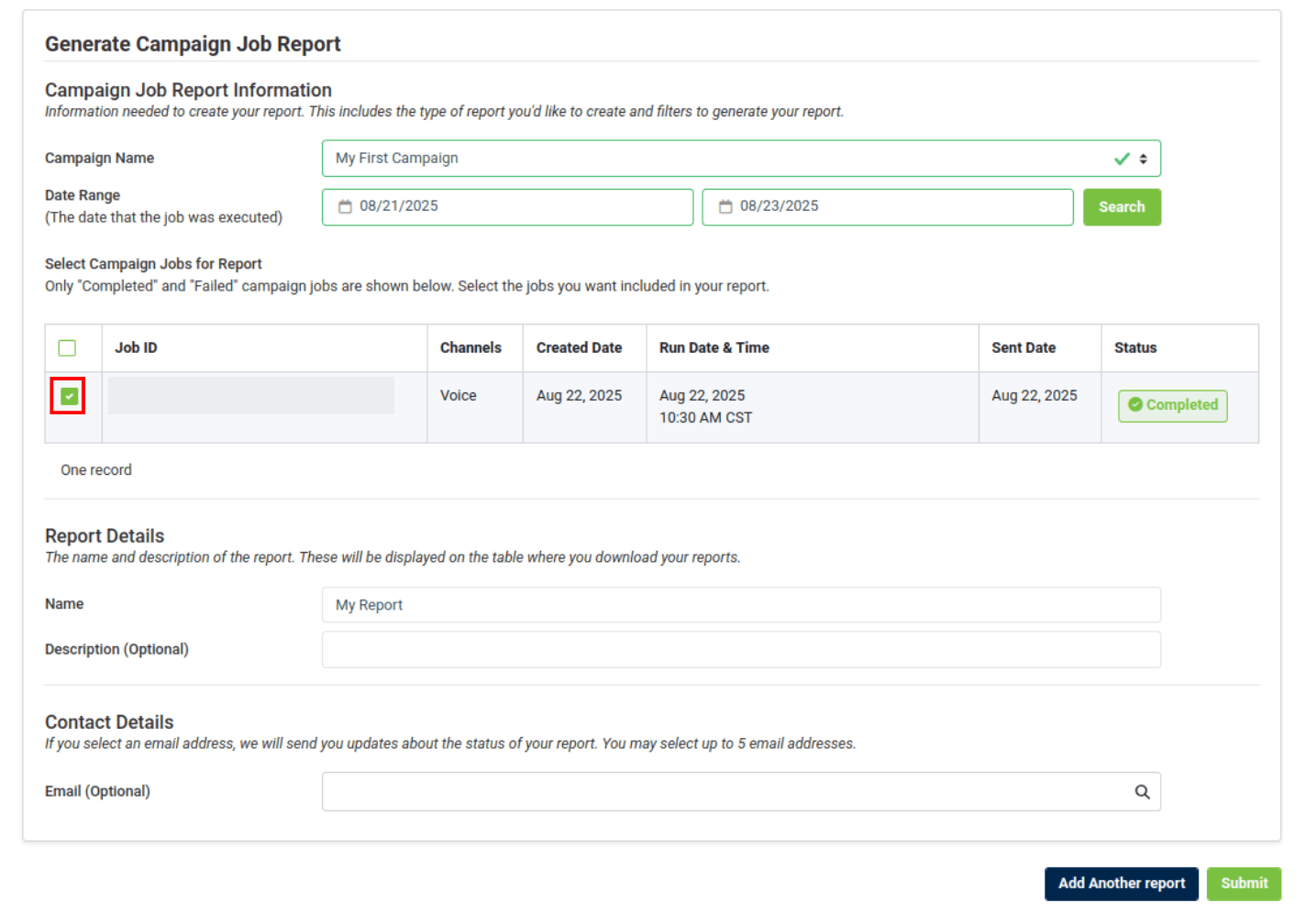Click the up-down arrows on Campaign Name selector
The width and height of the screenshot is (1306, 924).
point(1143,159)
